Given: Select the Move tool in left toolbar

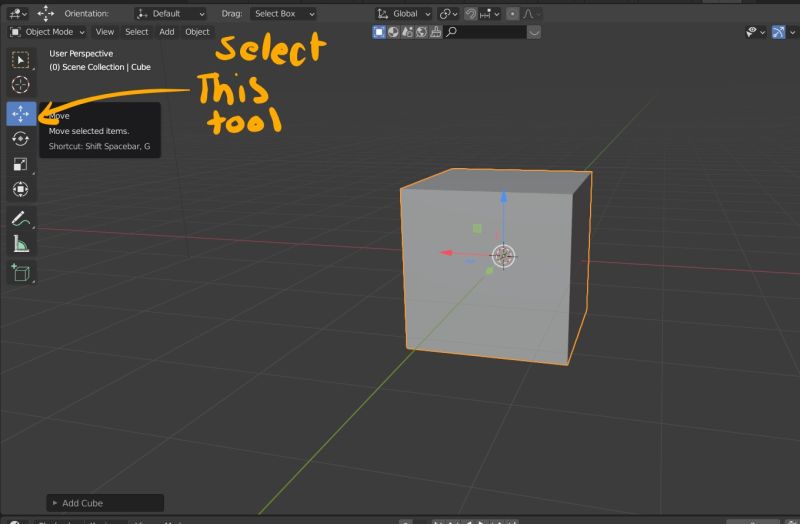Looking at the screenshot, I should pos(21,113).
